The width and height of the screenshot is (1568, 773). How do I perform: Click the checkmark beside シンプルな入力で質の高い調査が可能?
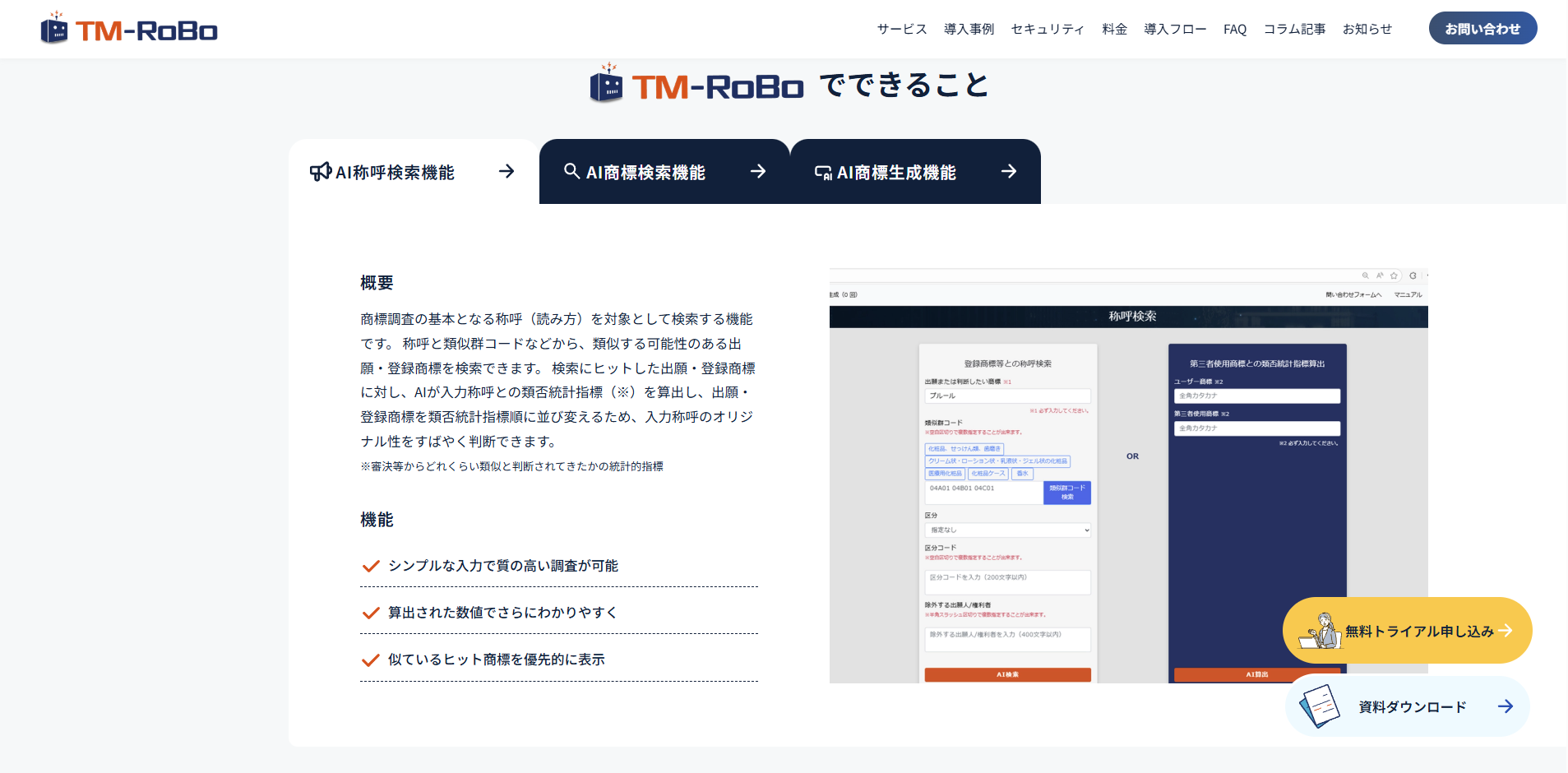pos(371,566)
